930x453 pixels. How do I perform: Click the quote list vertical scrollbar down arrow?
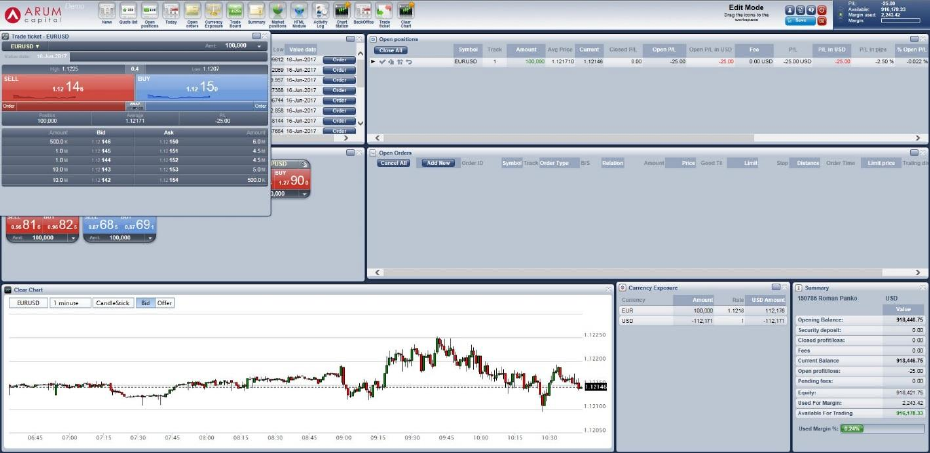click(x=360, y=123)
